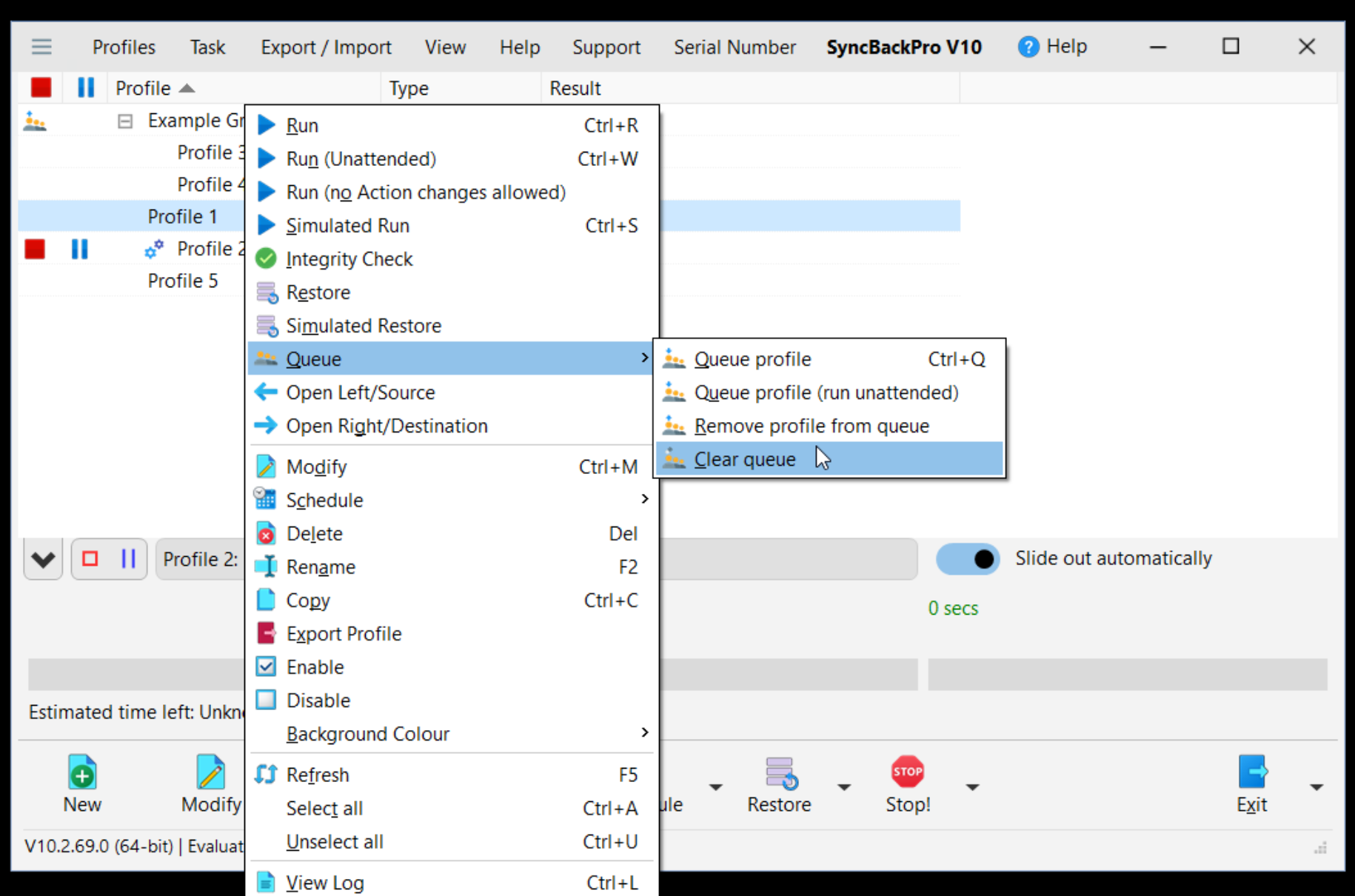Click the Refresh arrows icon
The height and width of the screenshot is (896, 1355).
pyautogui.click(x=266, y=774)
